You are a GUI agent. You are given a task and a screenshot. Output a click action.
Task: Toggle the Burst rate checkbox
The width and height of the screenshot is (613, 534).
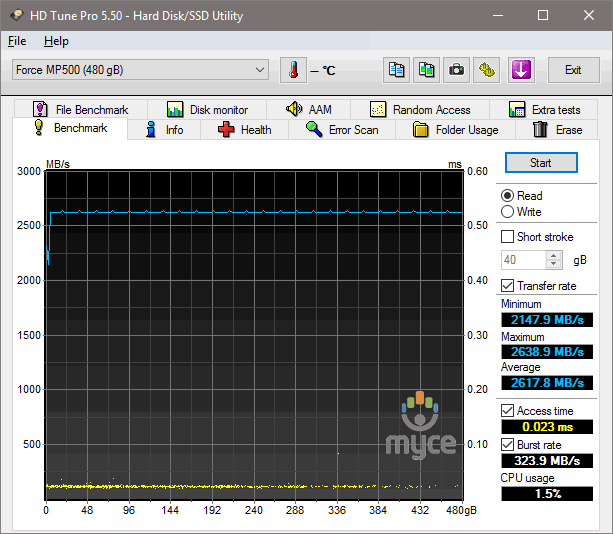507,444
